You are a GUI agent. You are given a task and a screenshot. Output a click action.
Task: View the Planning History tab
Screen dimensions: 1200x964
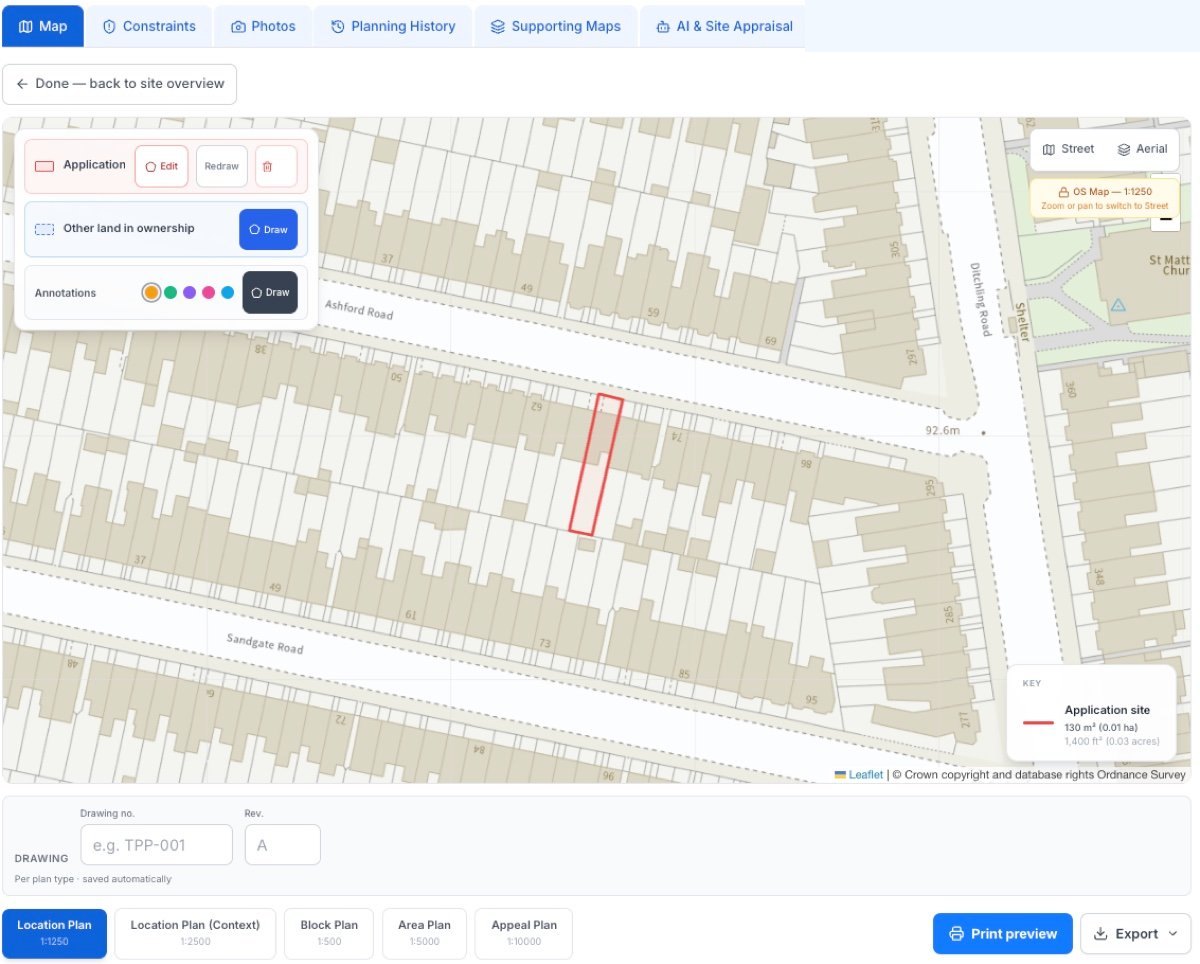point(393,26)
